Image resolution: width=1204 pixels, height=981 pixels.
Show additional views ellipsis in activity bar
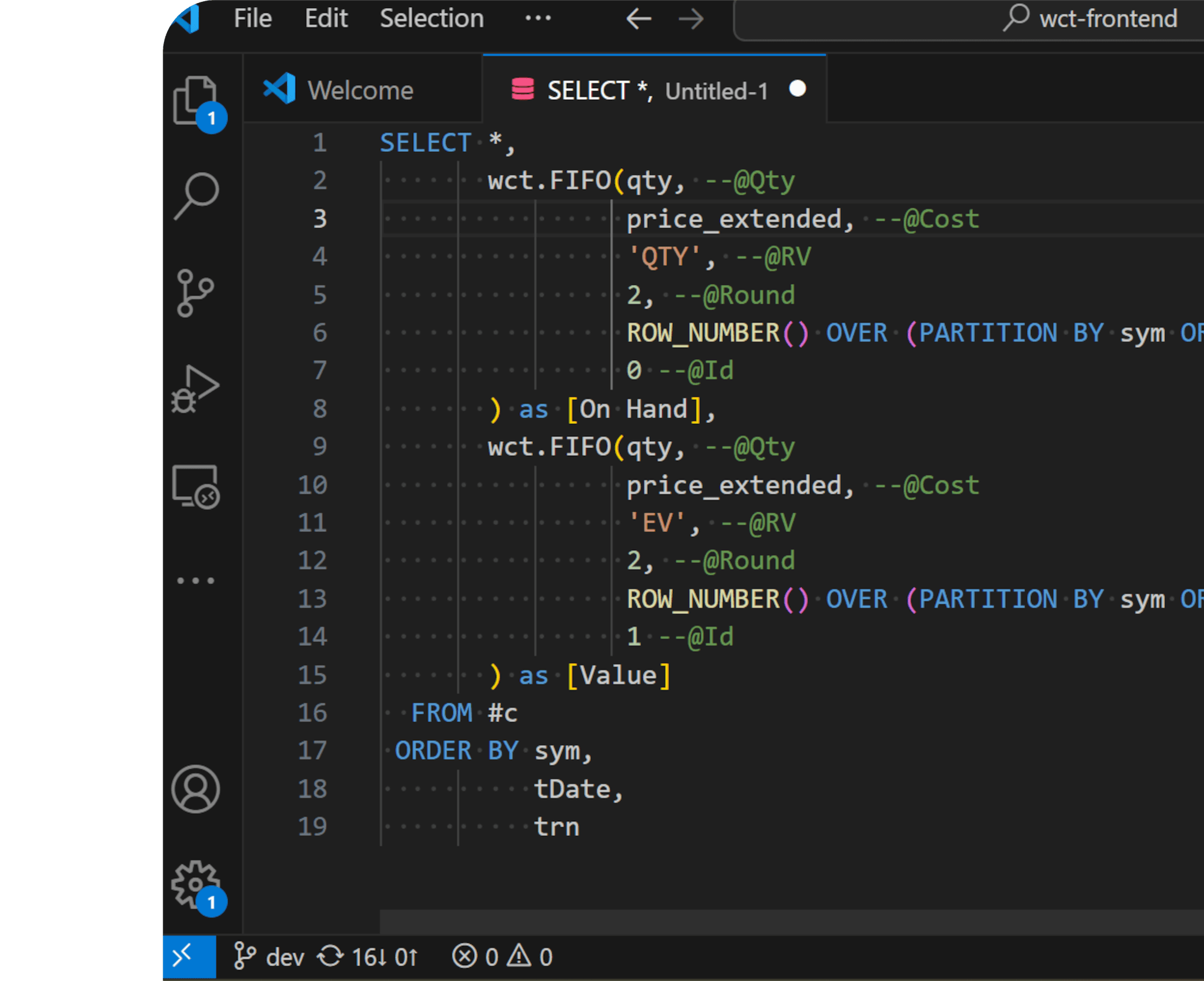point(196,581)
